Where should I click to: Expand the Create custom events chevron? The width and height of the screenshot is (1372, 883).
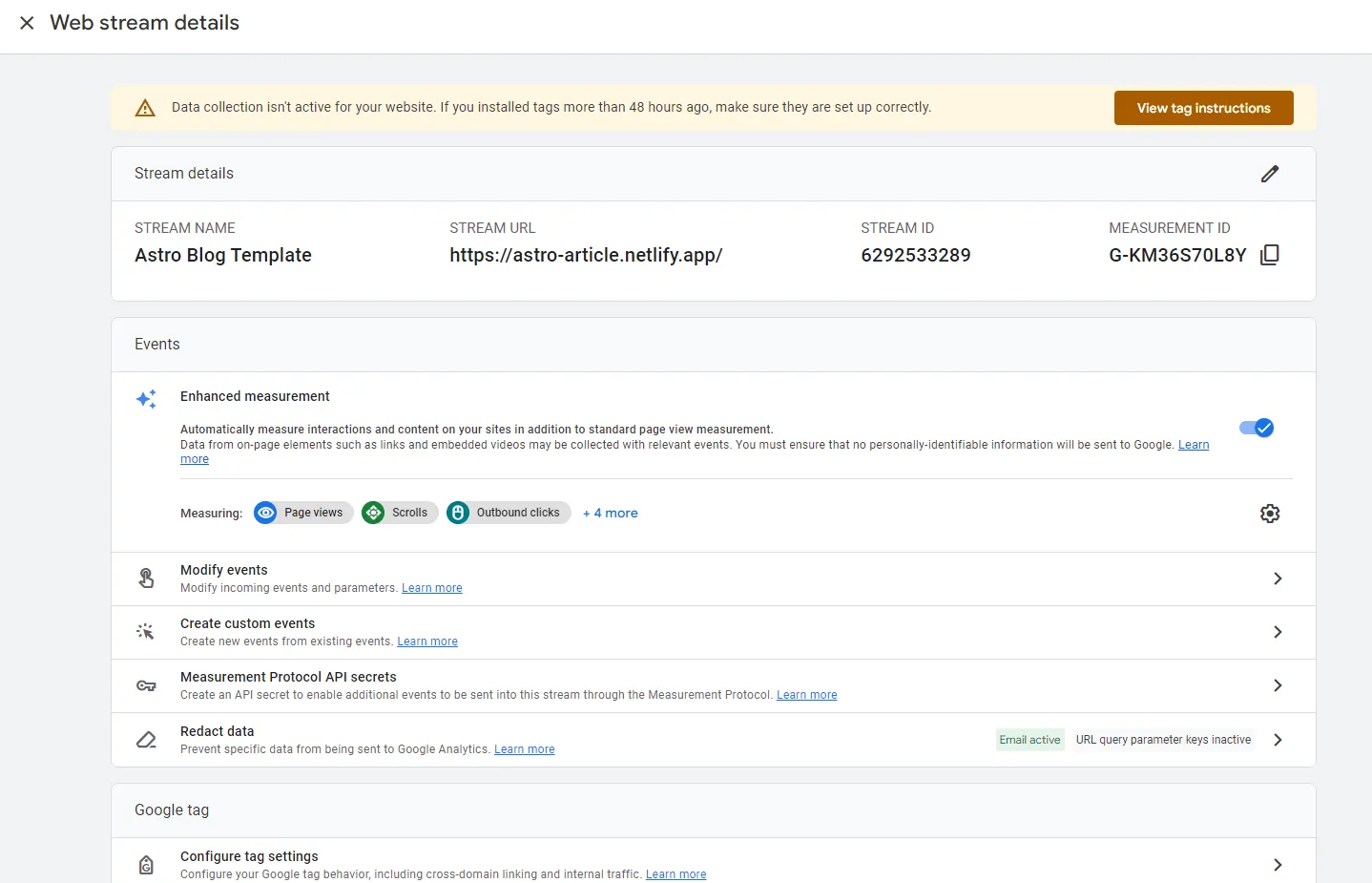click(1278, 632)
